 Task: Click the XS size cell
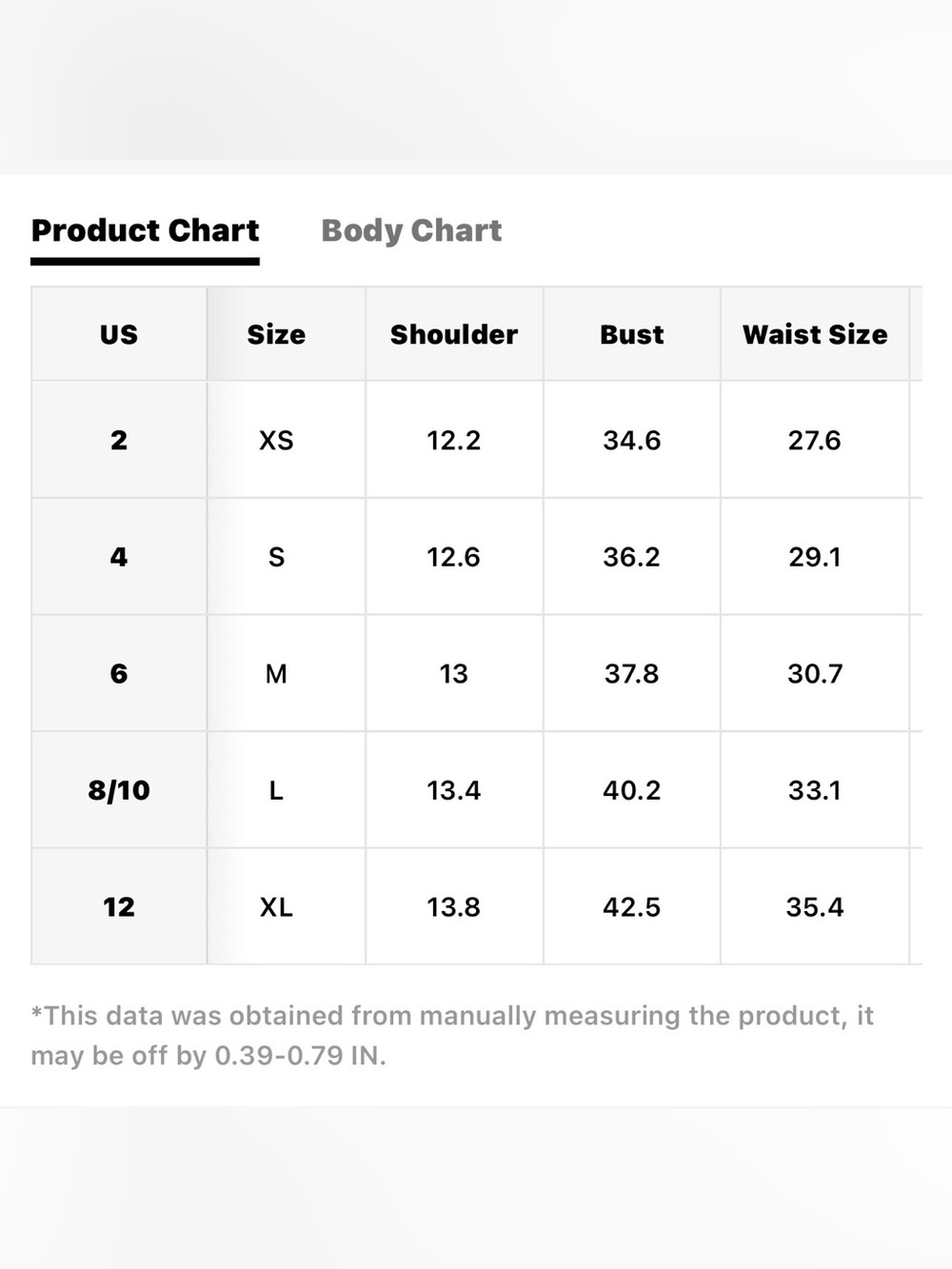click(x=276, y=440)
